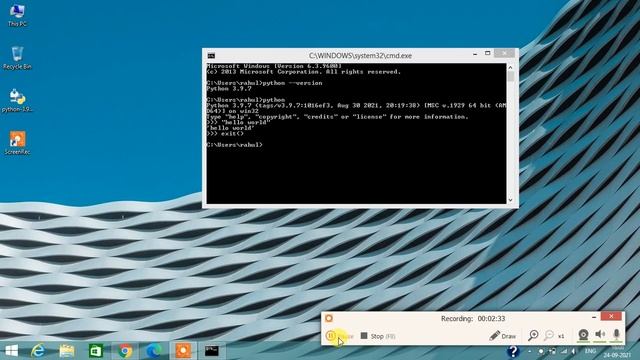Switch to the cmd.exe taskbar icon
This screenshot has width=640, height=360.
click(211, 351)
